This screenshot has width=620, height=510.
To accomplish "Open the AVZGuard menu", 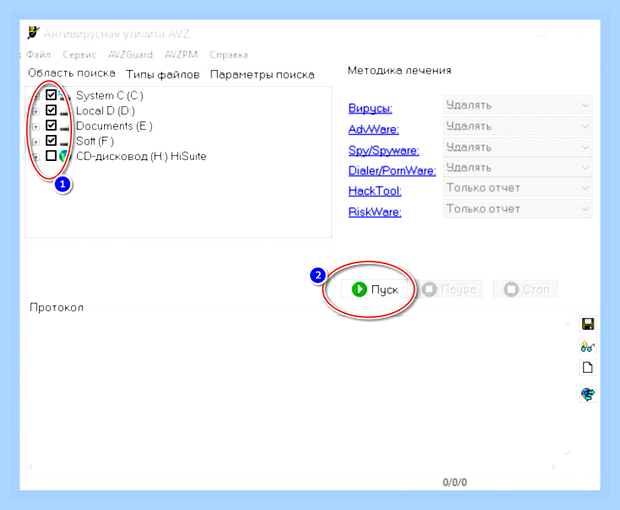I will [130, 55].
